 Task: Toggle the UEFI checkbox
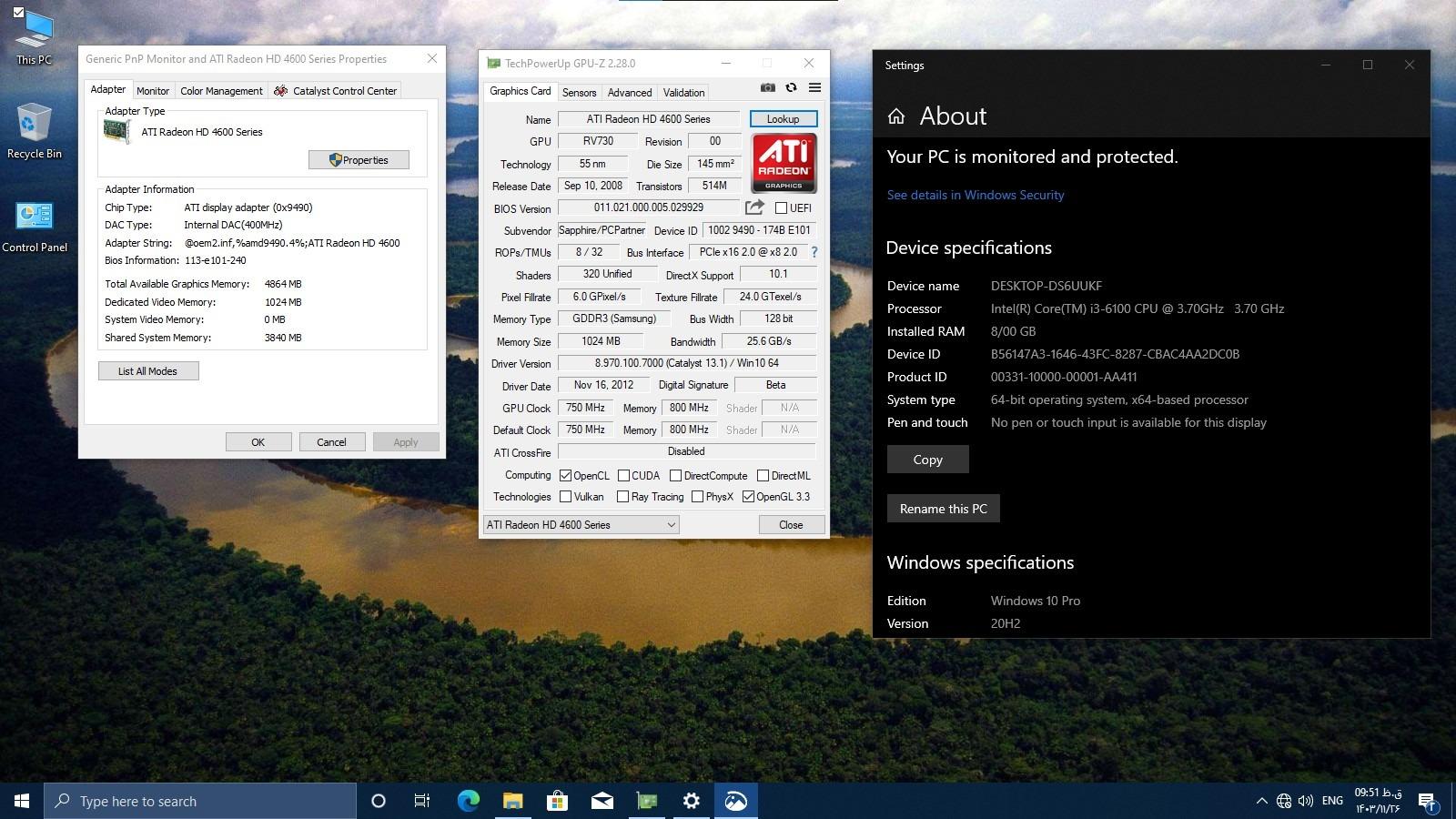click(781, 208)
